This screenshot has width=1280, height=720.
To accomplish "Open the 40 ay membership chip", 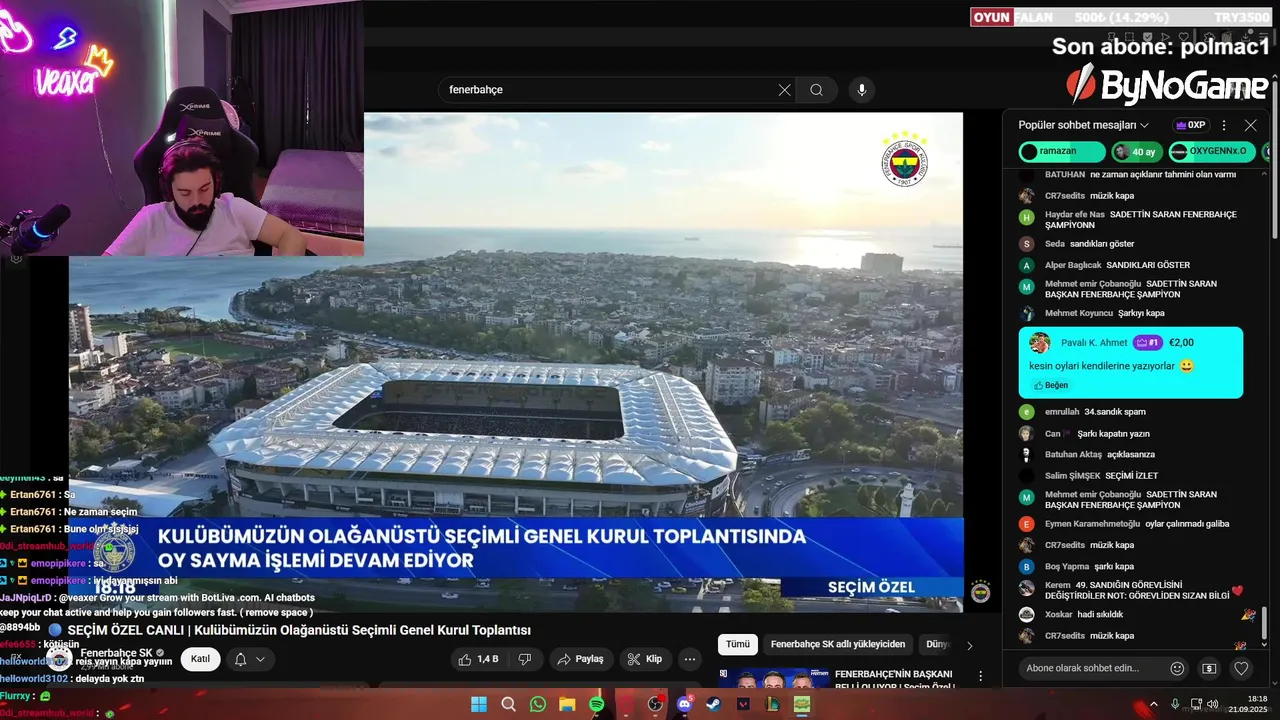I will [1137, 152].
